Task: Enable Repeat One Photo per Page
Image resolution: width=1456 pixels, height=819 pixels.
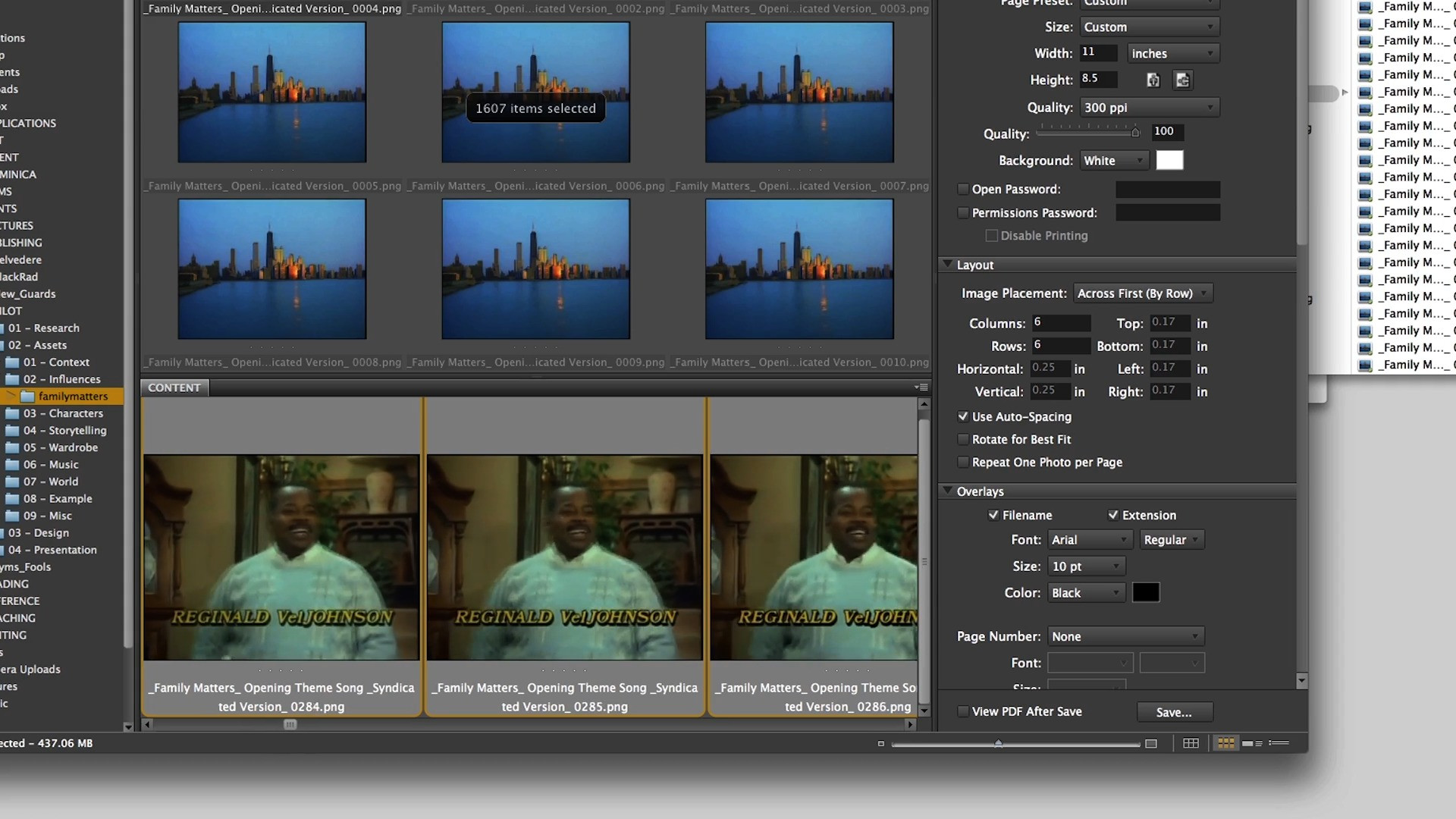Action: tap(963, 462)
